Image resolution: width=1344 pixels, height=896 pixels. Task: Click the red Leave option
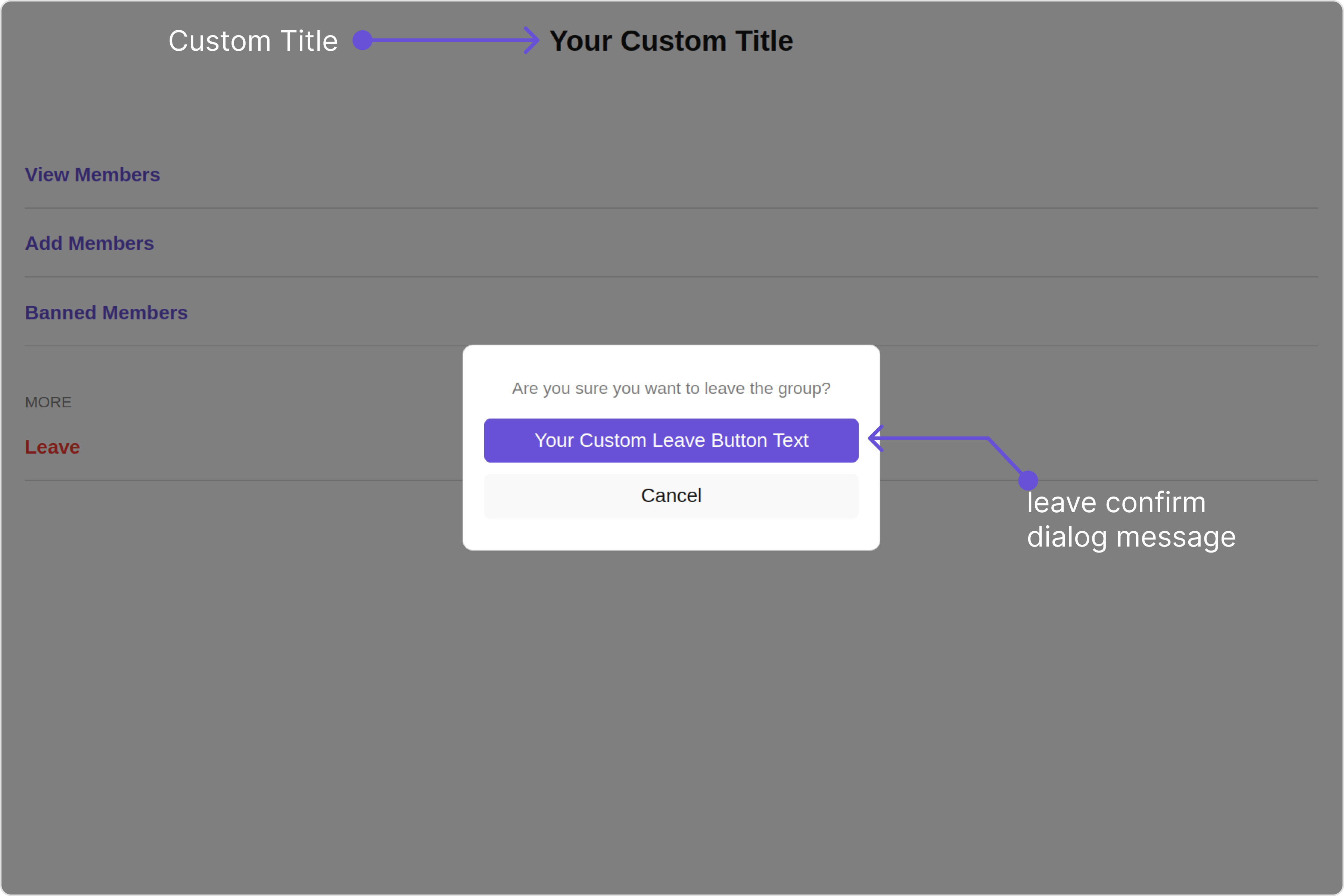[x=53, y=447]
